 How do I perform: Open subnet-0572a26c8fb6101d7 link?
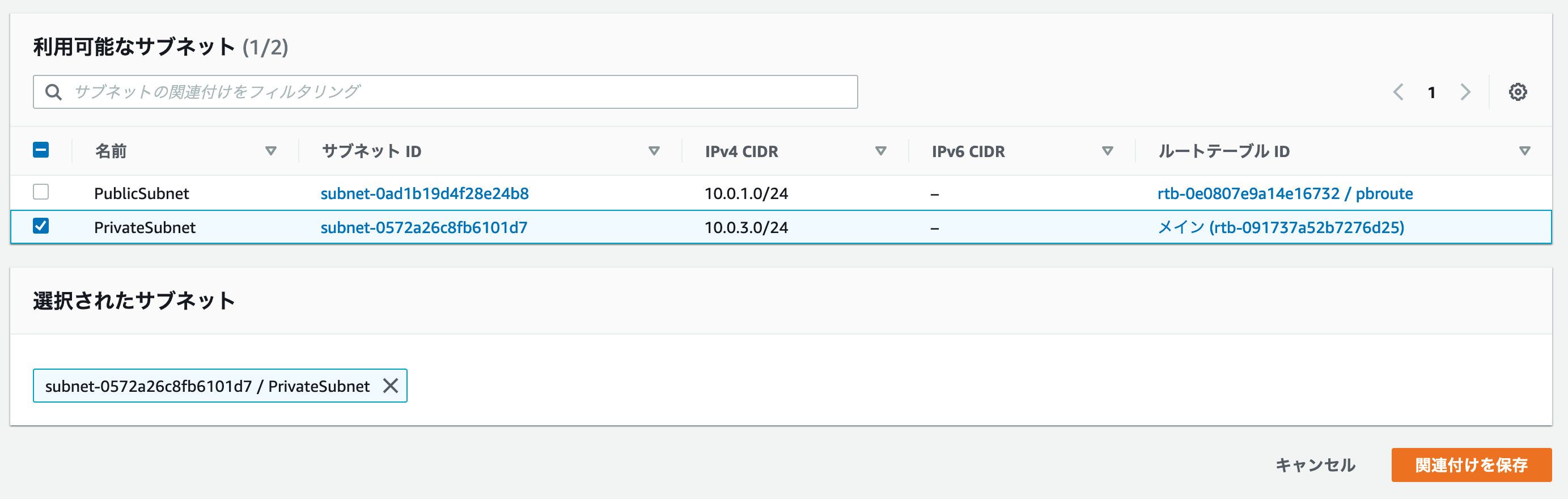pos(423,227)
